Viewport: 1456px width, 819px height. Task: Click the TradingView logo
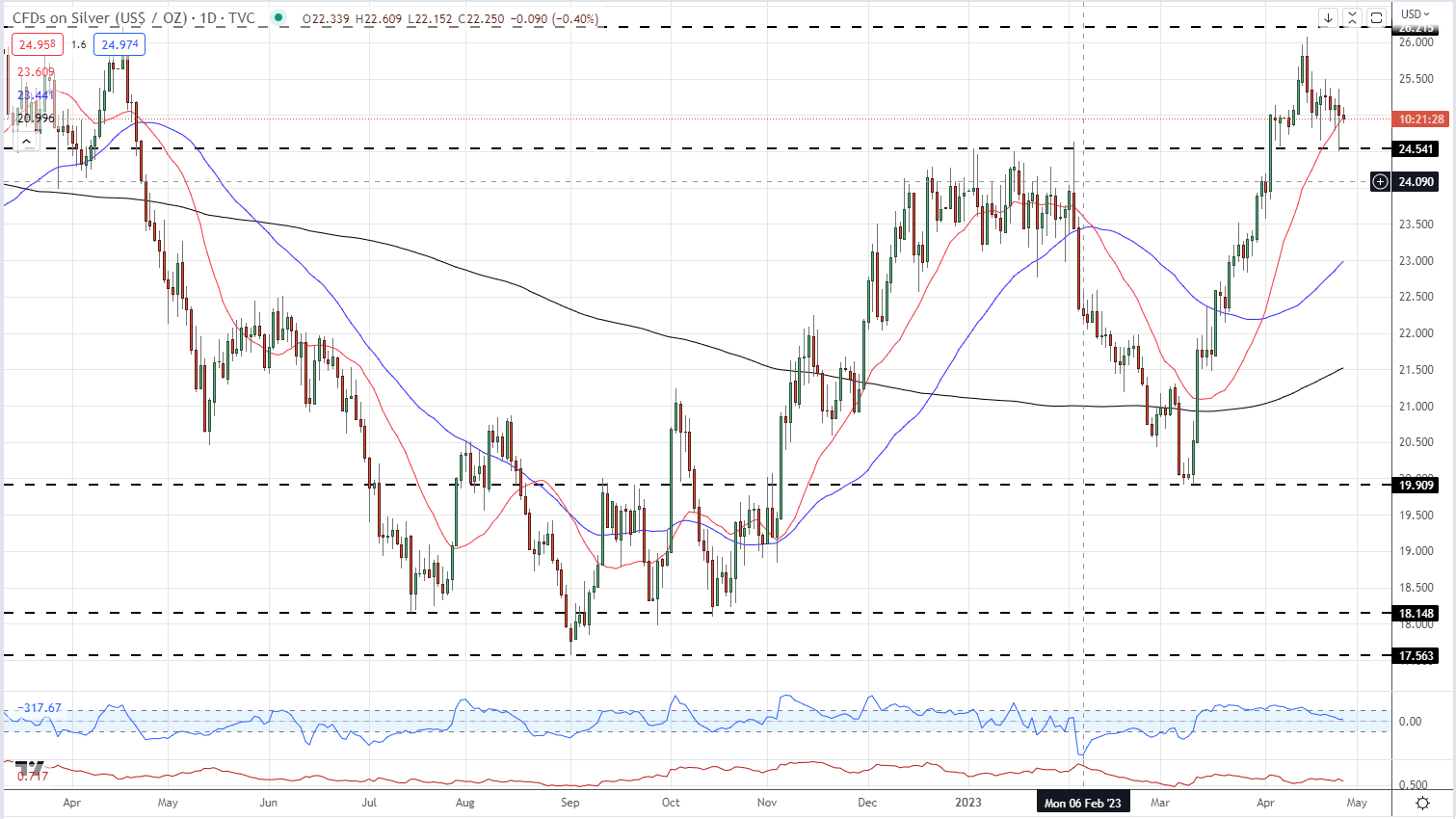[29, 768]
